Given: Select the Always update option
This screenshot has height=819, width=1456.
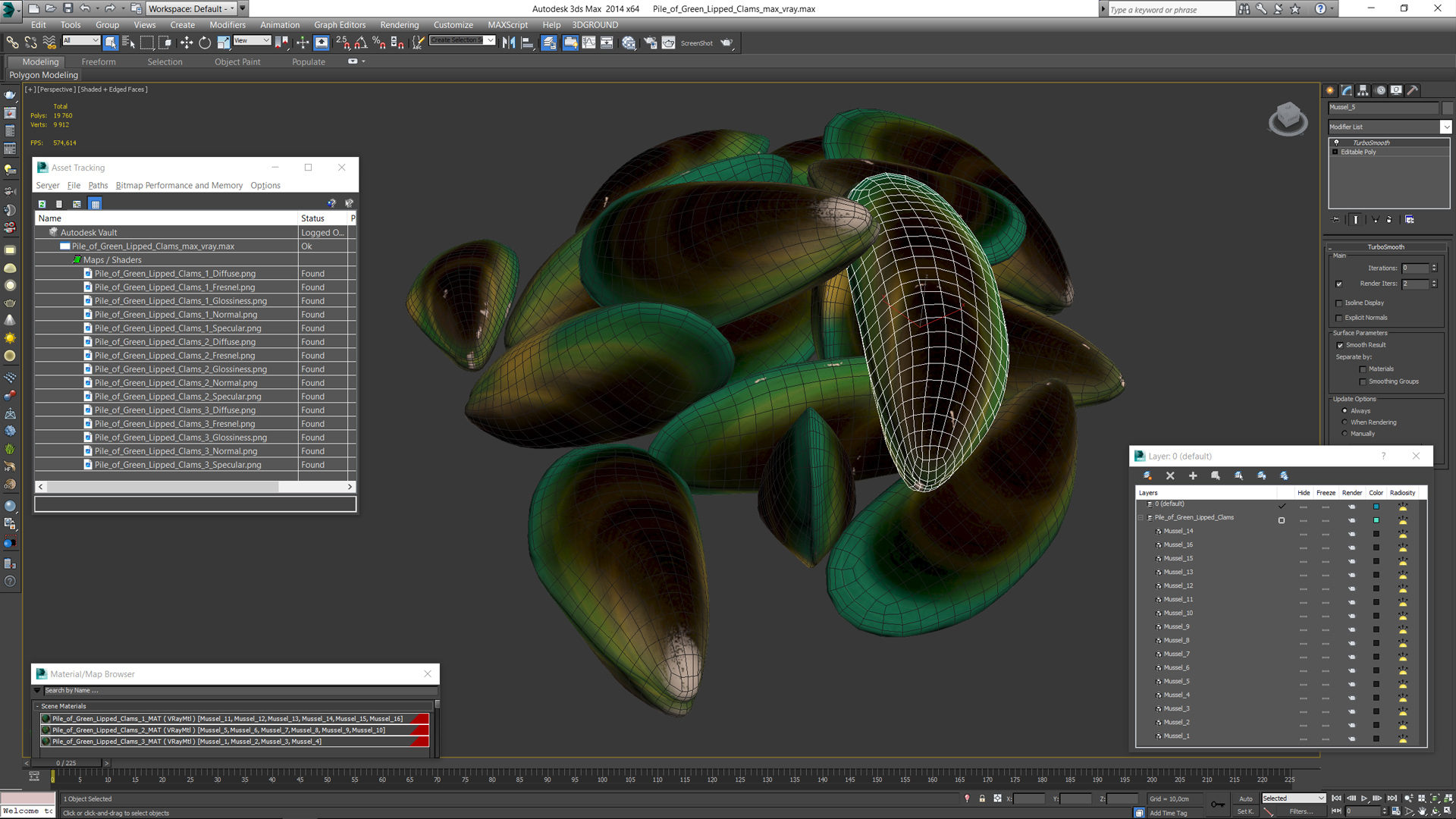Looking at the screenshot, I should coord(1345,411).
